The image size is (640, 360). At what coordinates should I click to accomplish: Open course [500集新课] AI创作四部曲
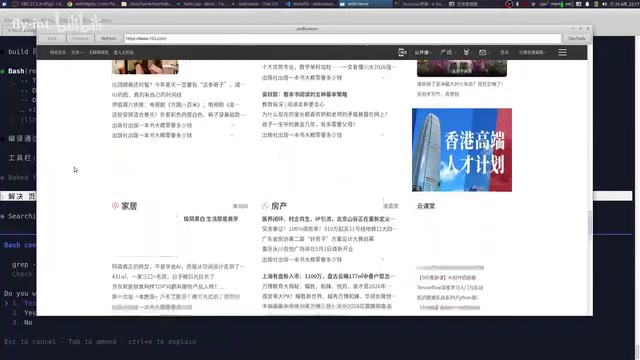[447, 278]
